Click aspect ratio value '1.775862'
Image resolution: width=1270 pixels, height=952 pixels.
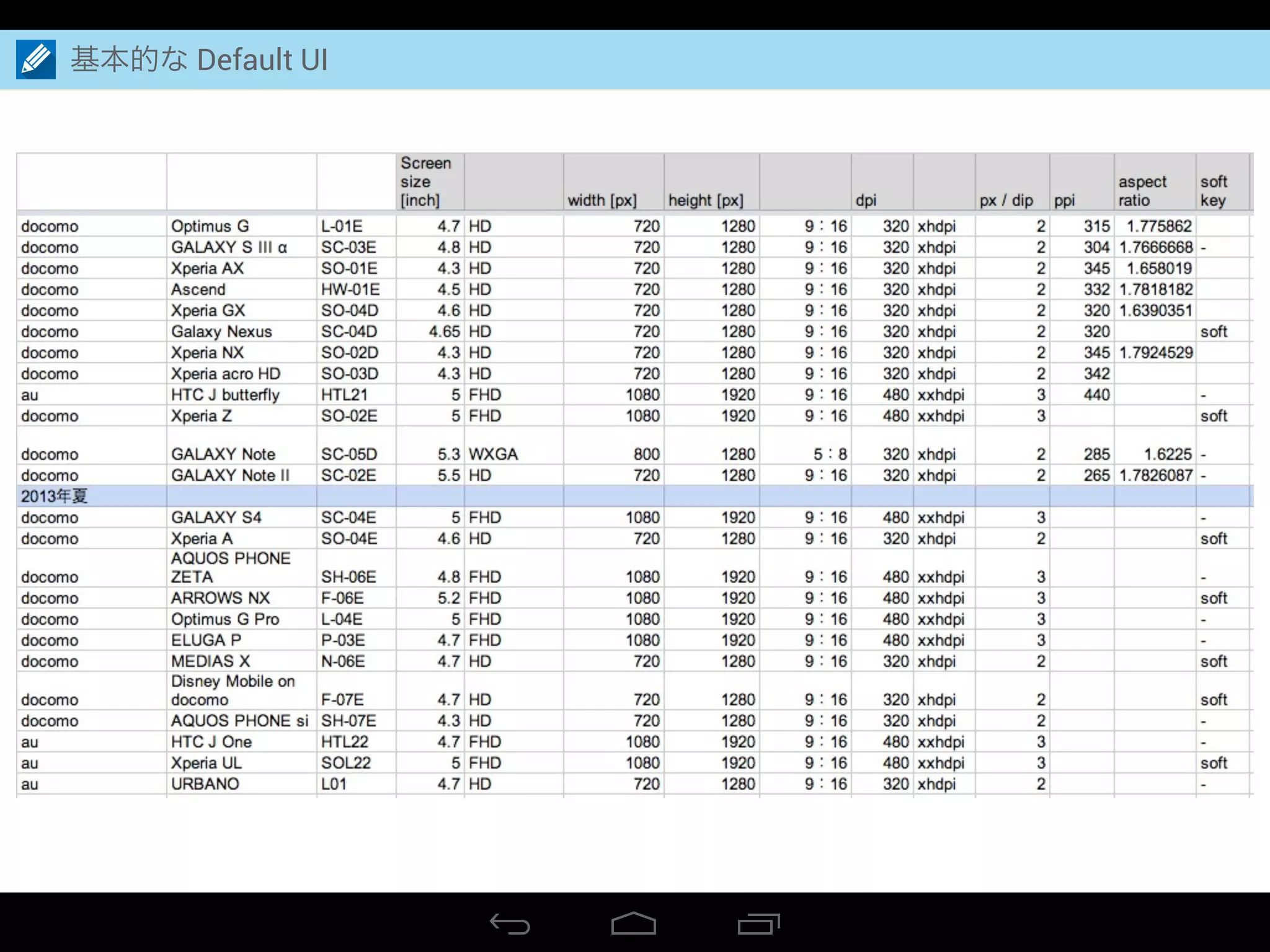coord(1159,226)
